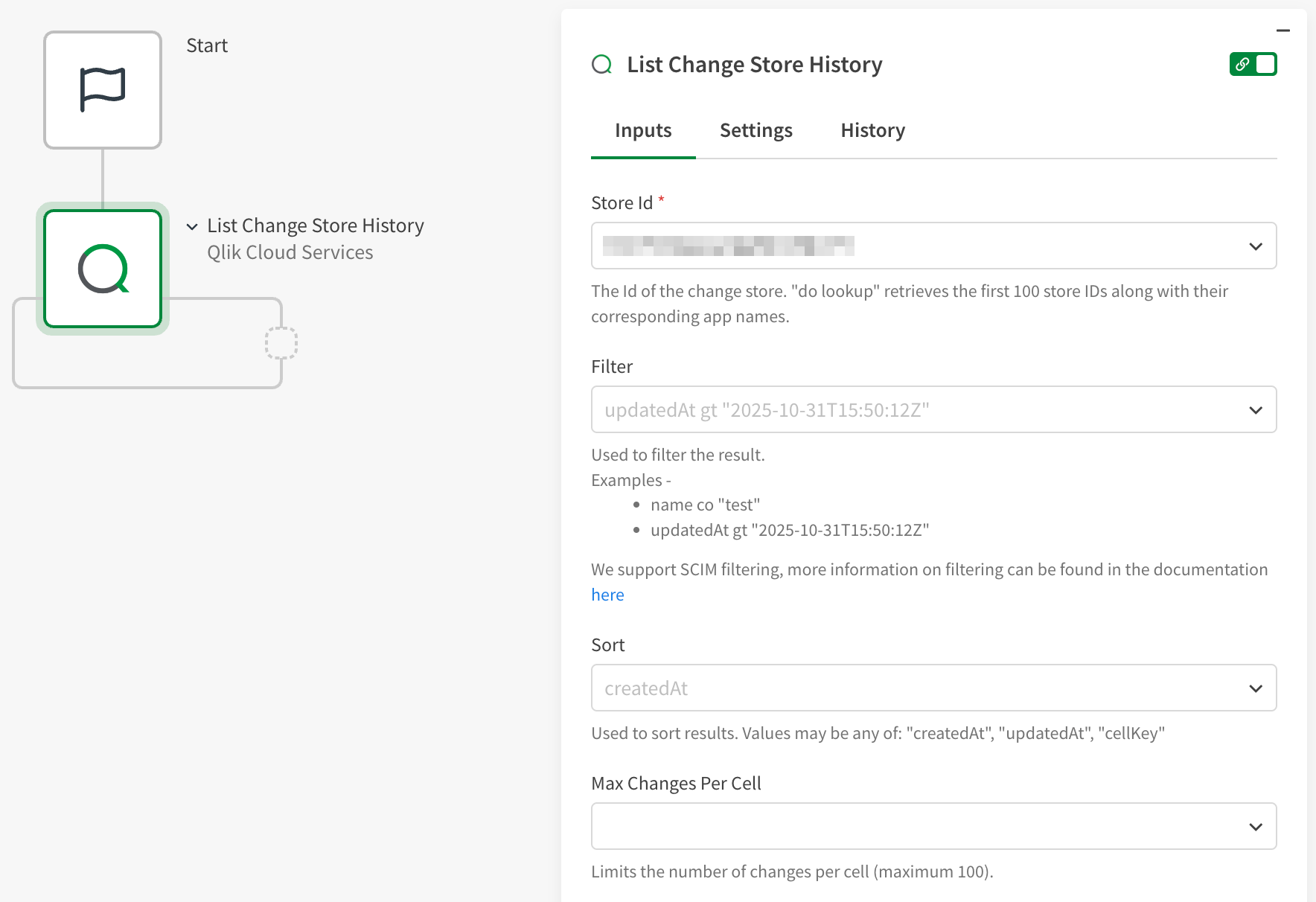1316x902 pixels.
Task: Open the Store Id dropdown arrow
Action: pyautogui.click(x=1256, y=246)
